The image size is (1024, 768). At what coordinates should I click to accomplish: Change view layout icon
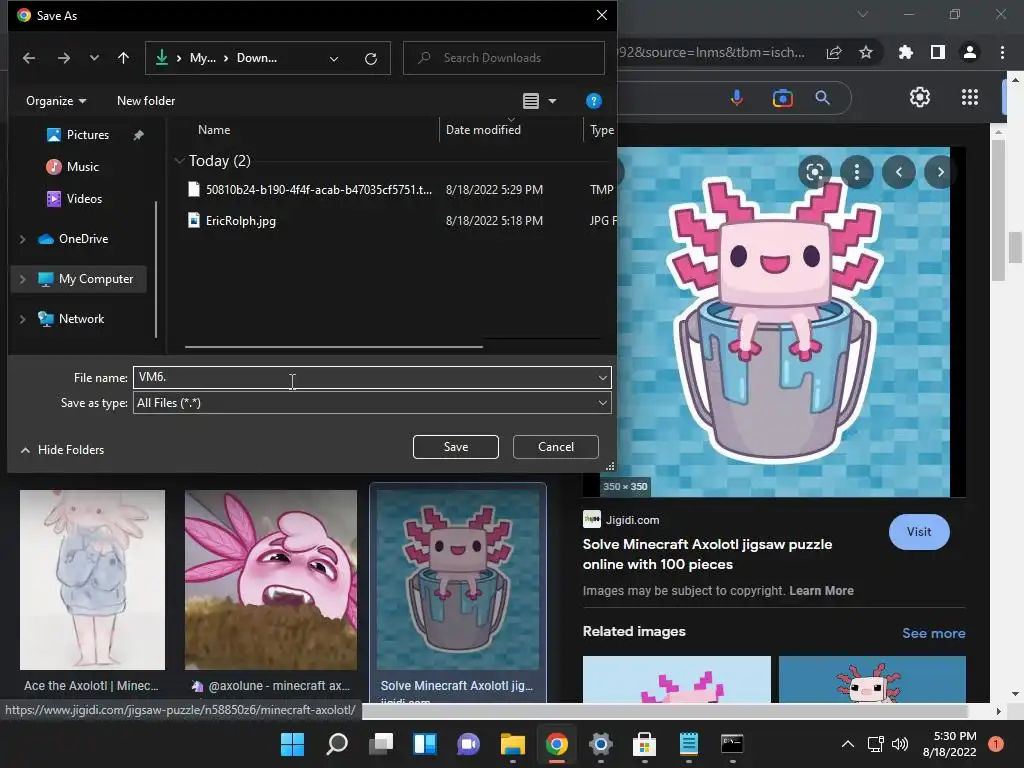pyautogui.click(x=531, y=101)
